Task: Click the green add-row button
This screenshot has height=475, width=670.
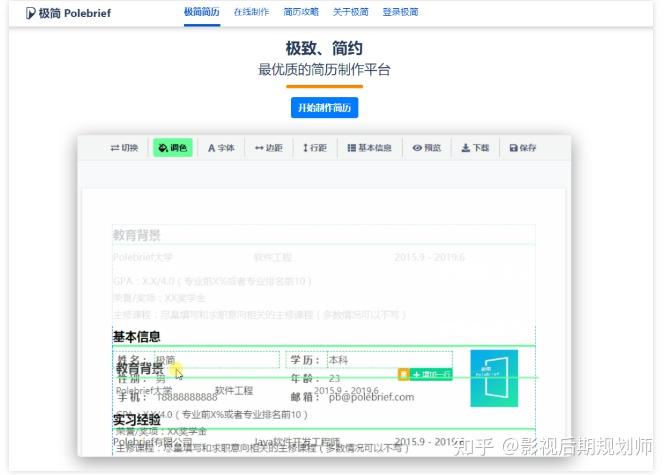Action: point(431,375)
